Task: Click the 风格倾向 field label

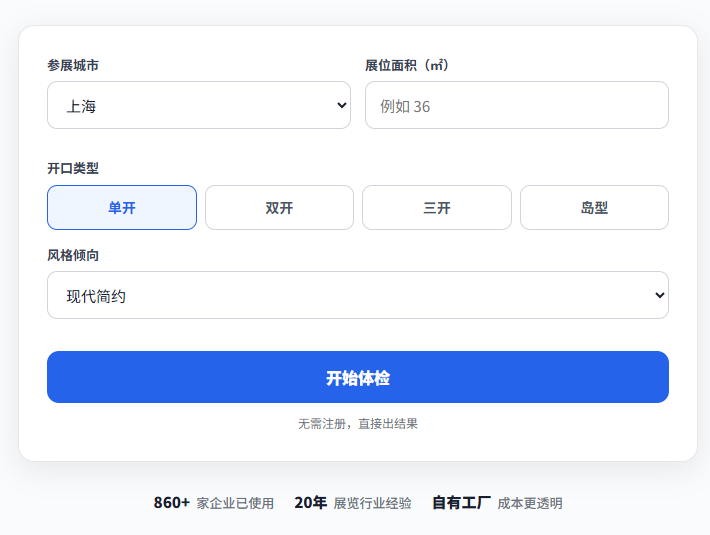Action: coord(73,255)
